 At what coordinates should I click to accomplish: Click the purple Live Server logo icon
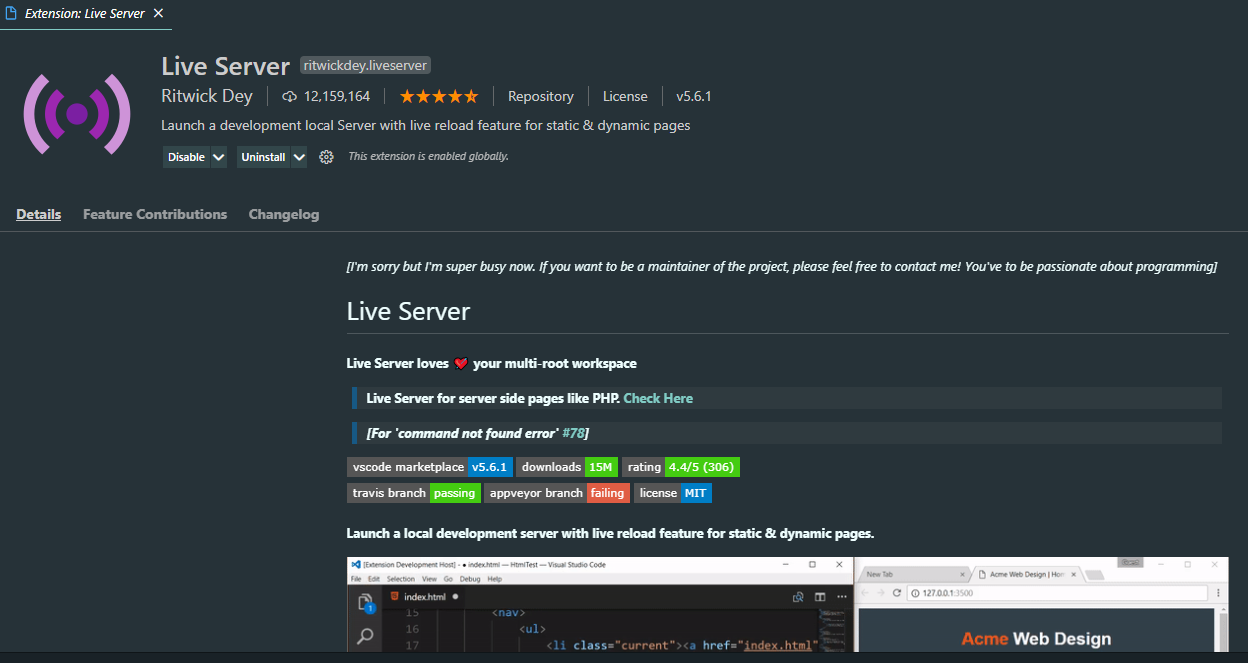pos(77,114)
